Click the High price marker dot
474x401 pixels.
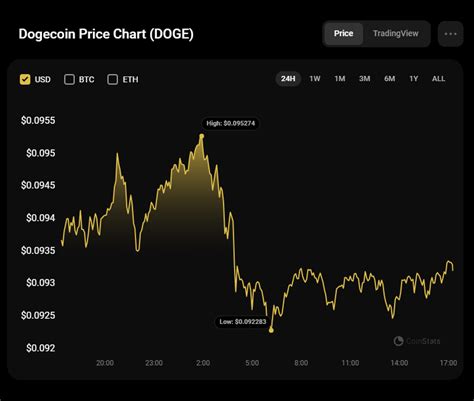coord(202,136)
